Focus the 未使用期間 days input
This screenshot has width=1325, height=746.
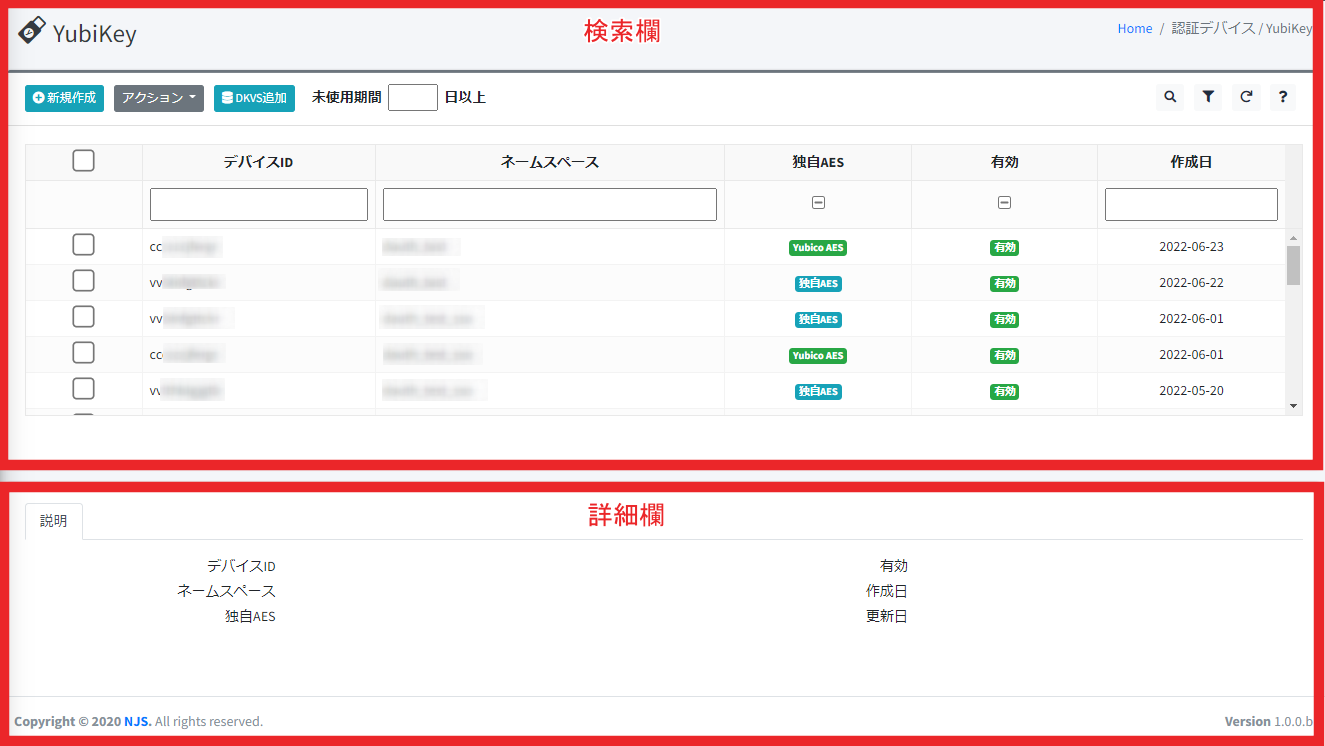click(413, 97)
